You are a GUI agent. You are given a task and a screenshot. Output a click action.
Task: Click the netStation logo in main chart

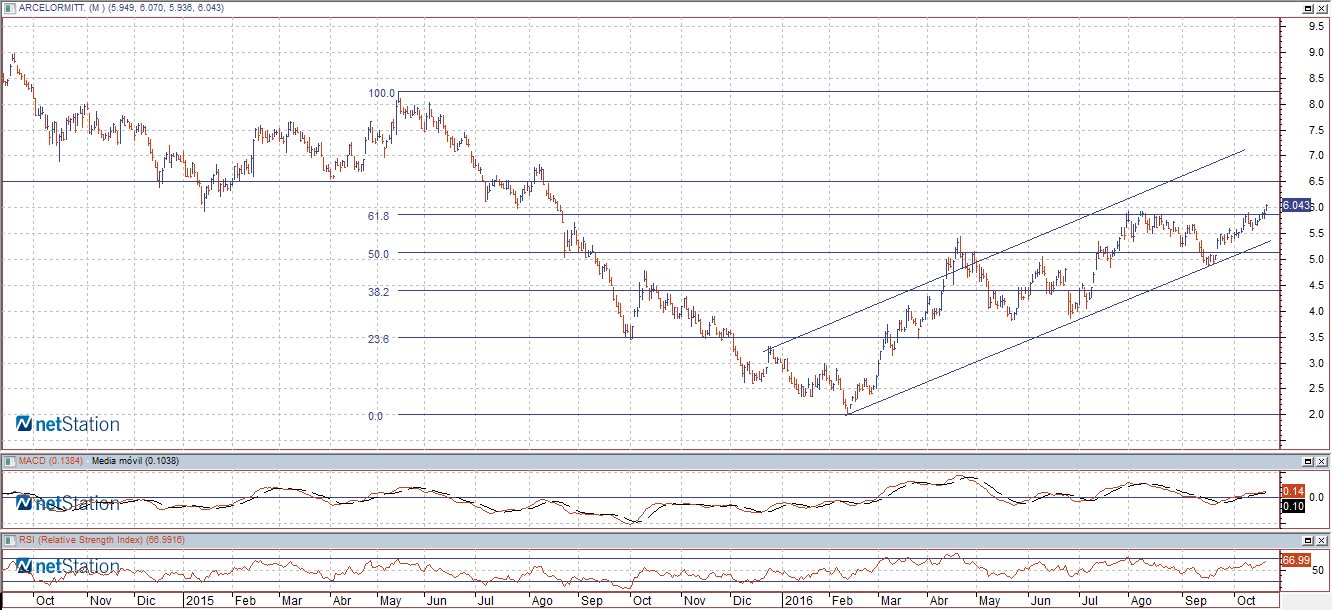(x=68, y=425)
